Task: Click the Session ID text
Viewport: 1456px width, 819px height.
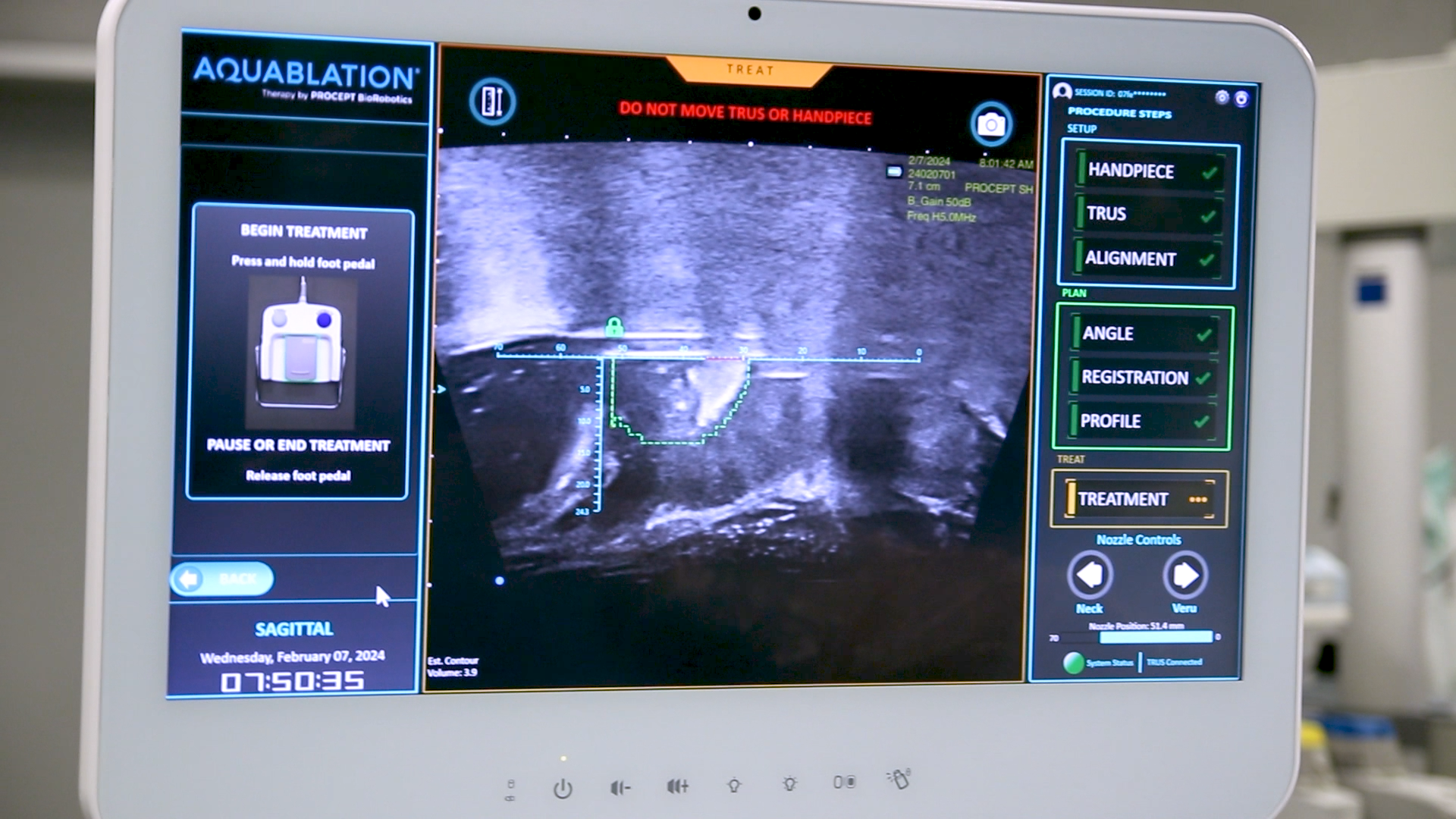Action: 1120,93
